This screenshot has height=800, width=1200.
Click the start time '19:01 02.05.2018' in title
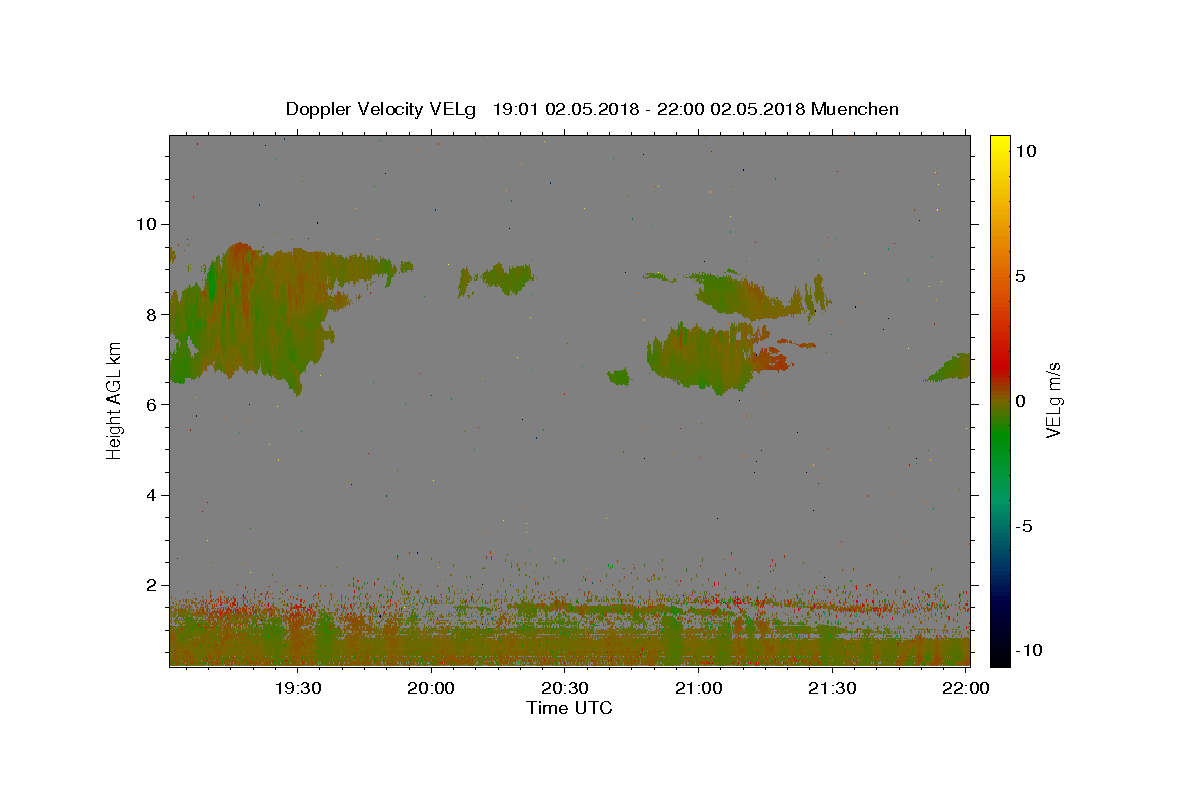564,109
